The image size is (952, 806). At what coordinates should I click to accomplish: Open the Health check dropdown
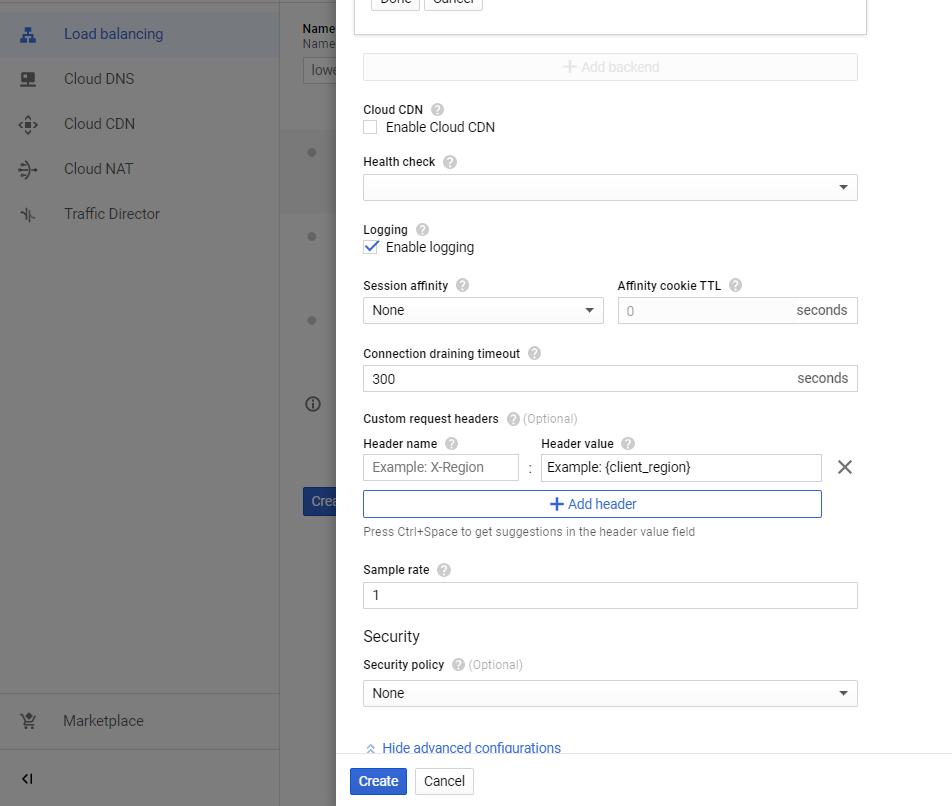pyautogui.click(x=610, y=188)
